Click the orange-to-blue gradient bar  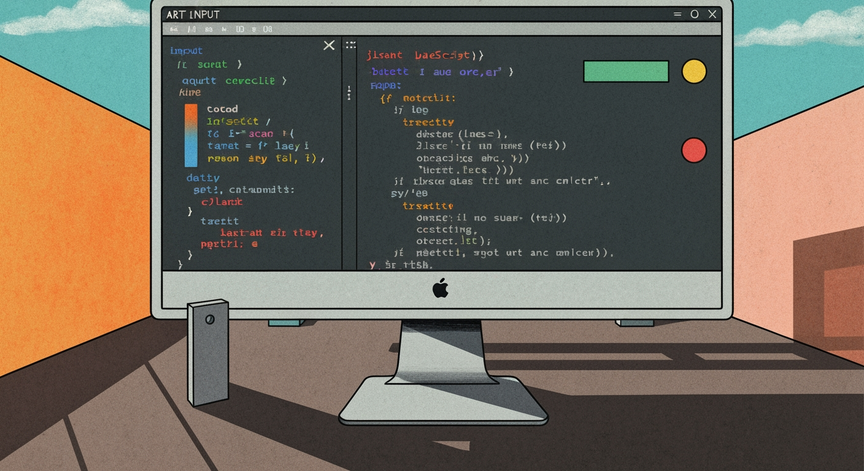point(191,135)
